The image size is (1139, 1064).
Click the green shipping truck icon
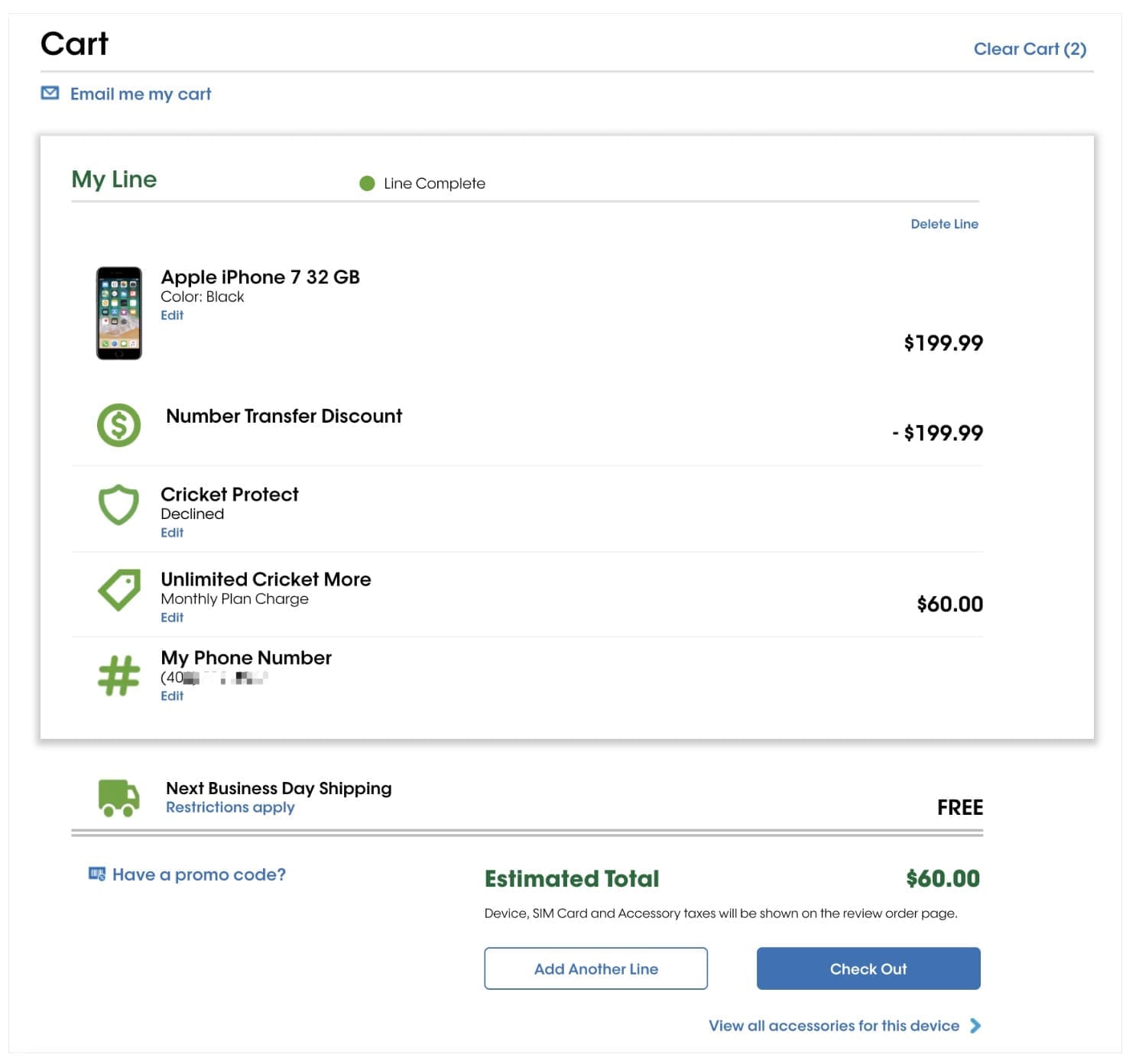coord(118,798)
